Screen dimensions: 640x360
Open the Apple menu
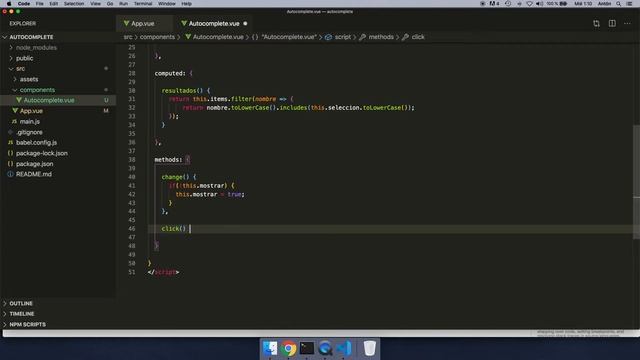click(x=9, y=4)
